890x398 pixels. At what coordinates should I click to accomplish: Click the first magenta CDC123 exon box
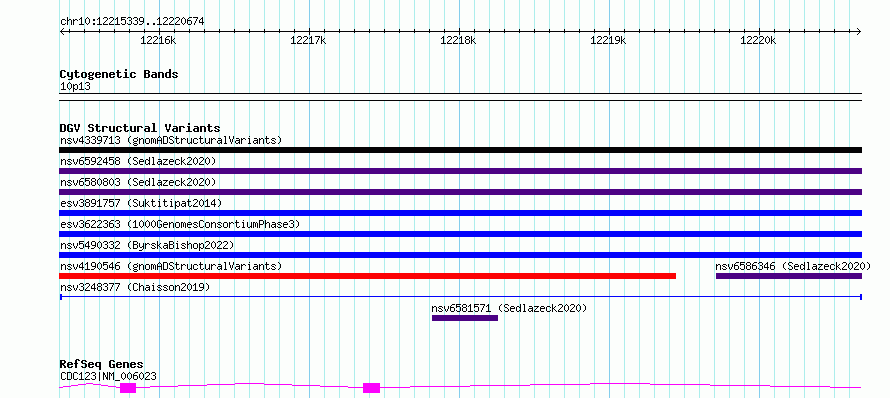point(128,388)
